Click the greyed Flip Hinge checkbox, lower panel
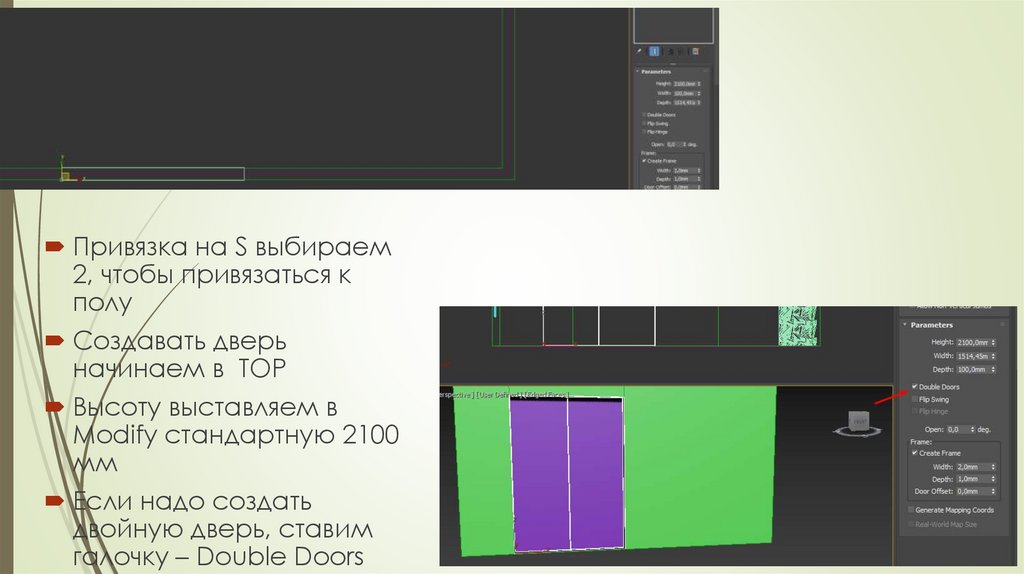This screenshot has height=574, width=1024. [x=914, y=411]
